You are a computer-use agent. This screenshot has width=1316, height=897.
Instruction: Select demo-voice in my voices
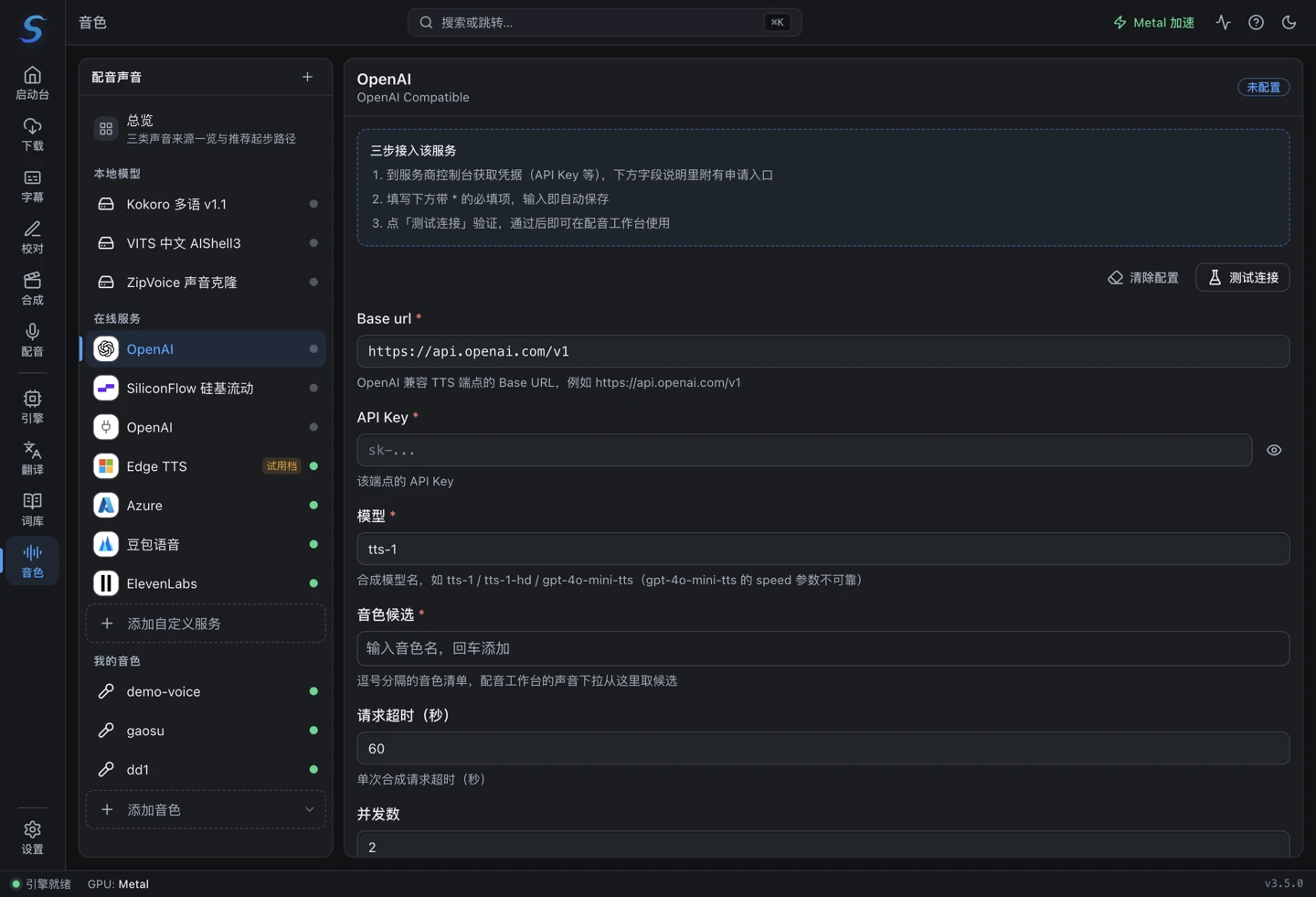pyautogui.click(x=207, y=691)
